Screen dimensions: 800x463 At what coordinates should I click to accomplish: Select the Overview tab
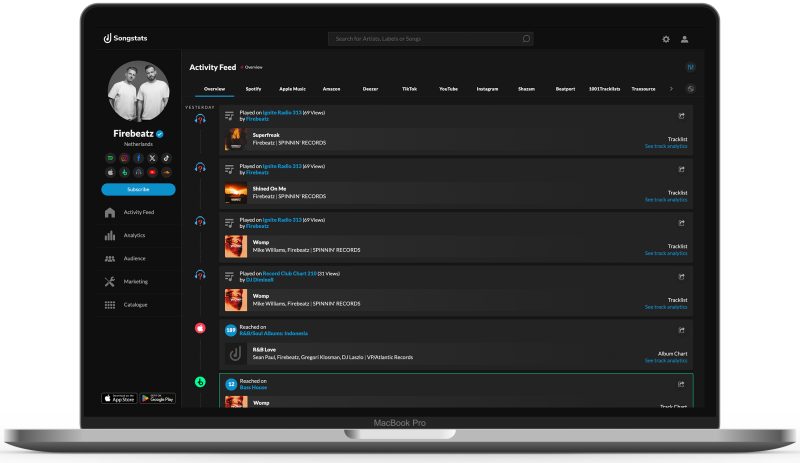214,89
